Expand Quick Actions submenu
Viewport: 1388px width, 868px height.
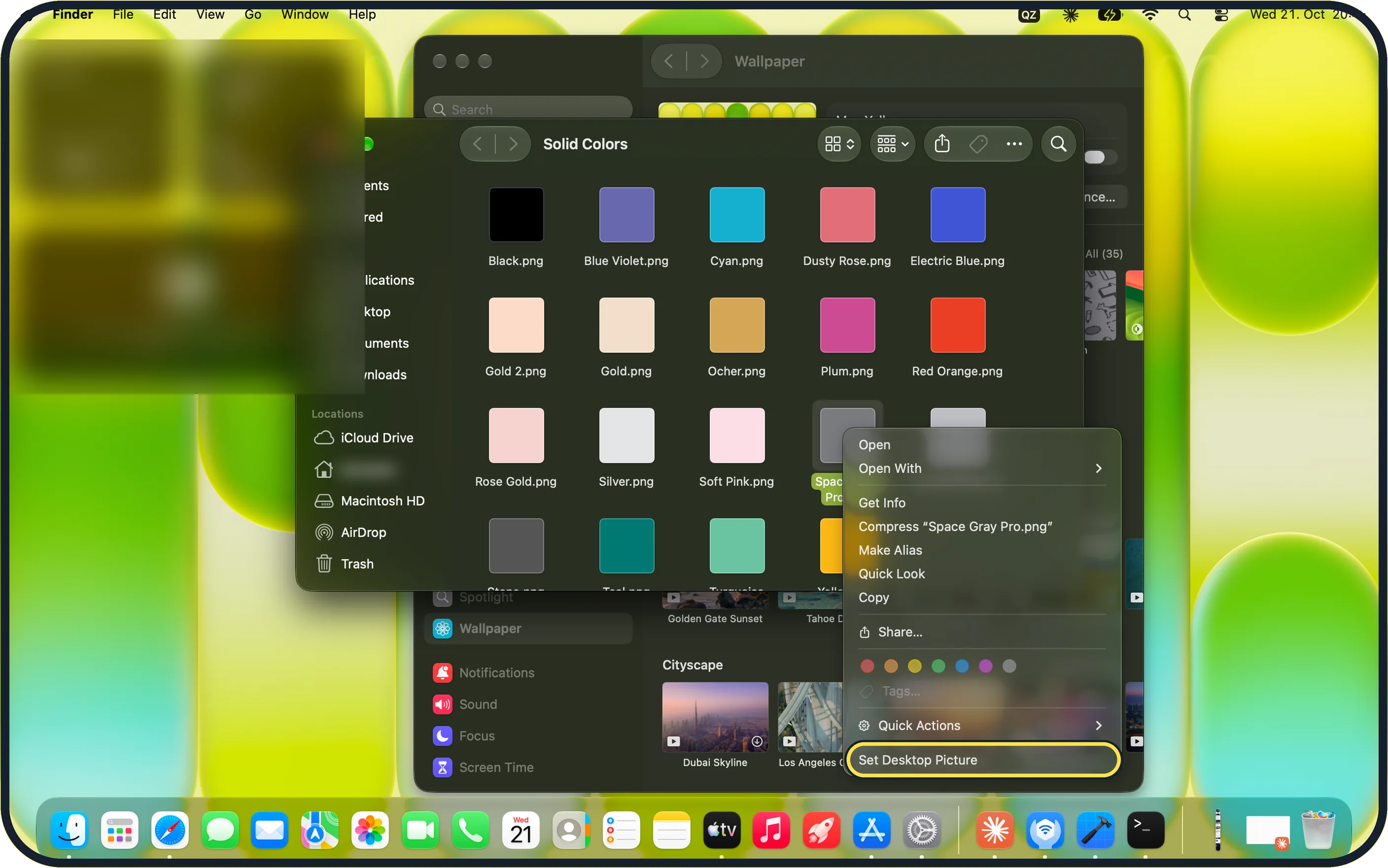tap(981, 726)
